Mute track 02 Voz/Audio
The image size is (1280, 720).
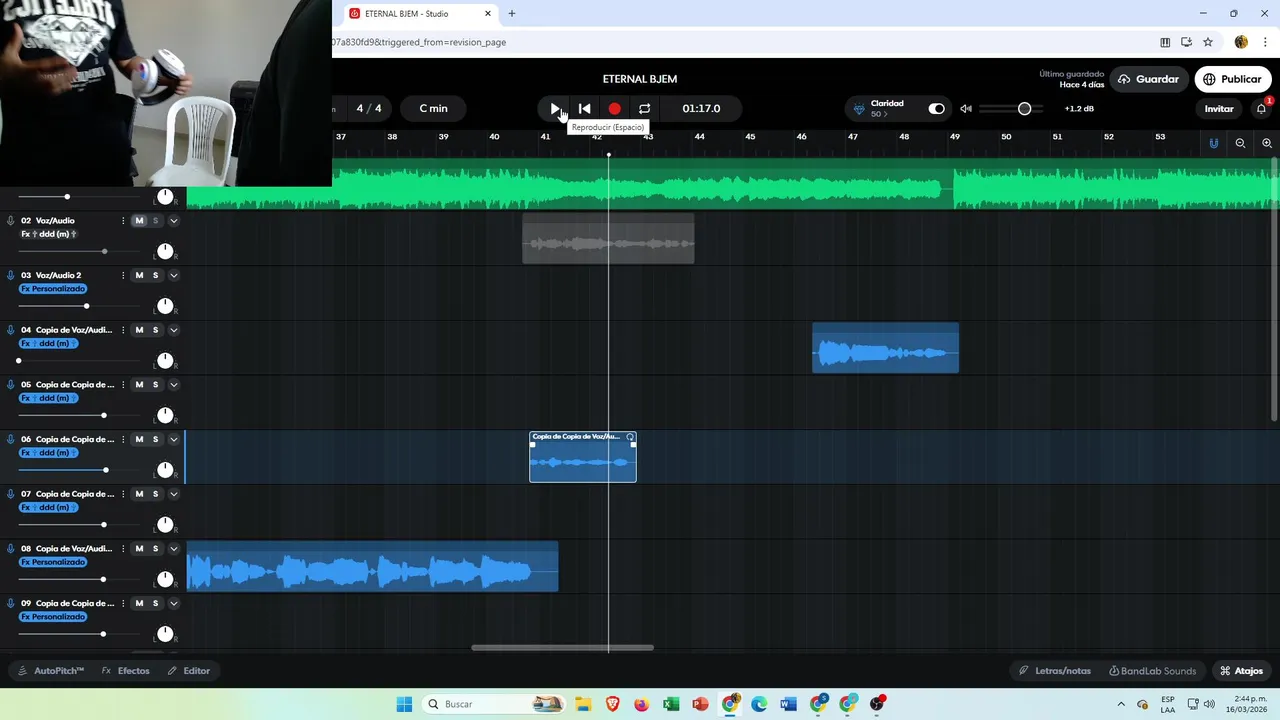pos(139,220)
